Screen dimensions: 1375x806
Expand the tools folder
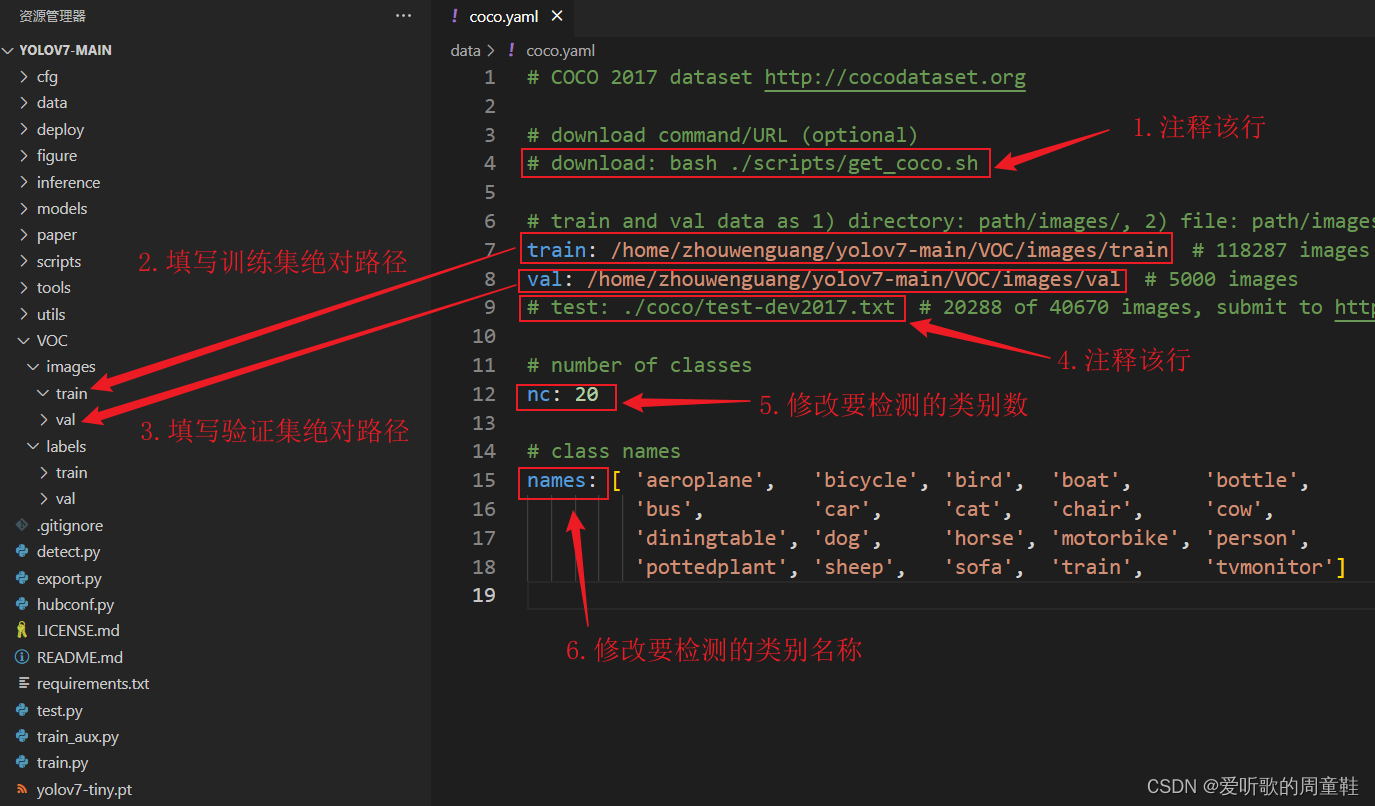[x=25, y=288]
